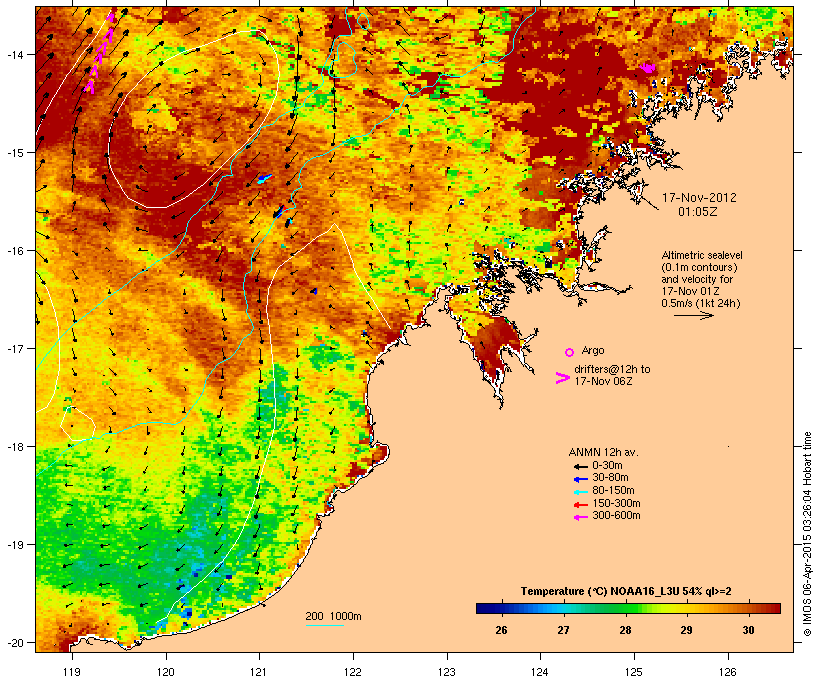The width and height of the screenshot is (820, 680).
Task: Click the latitude label -19
Action: point(14,545)
